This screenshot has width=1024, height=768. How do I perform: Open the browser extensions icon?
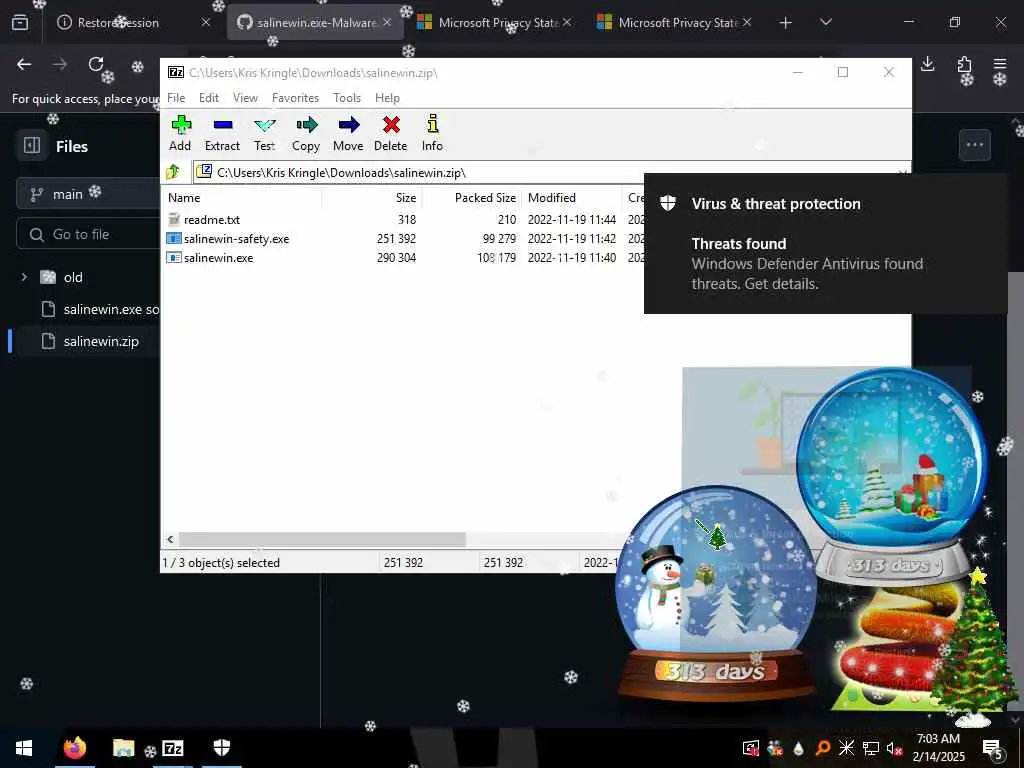pos(964,64)
